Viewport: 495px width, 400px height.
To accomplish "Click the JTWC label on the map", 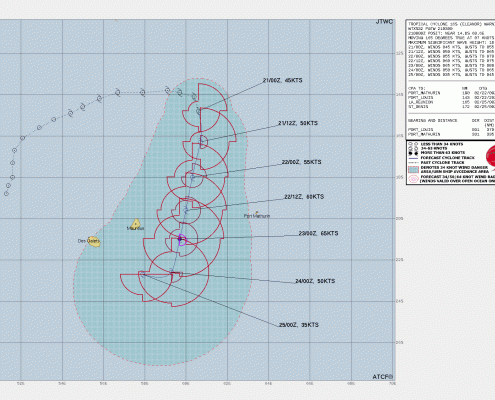I will (x=384, y=22).
